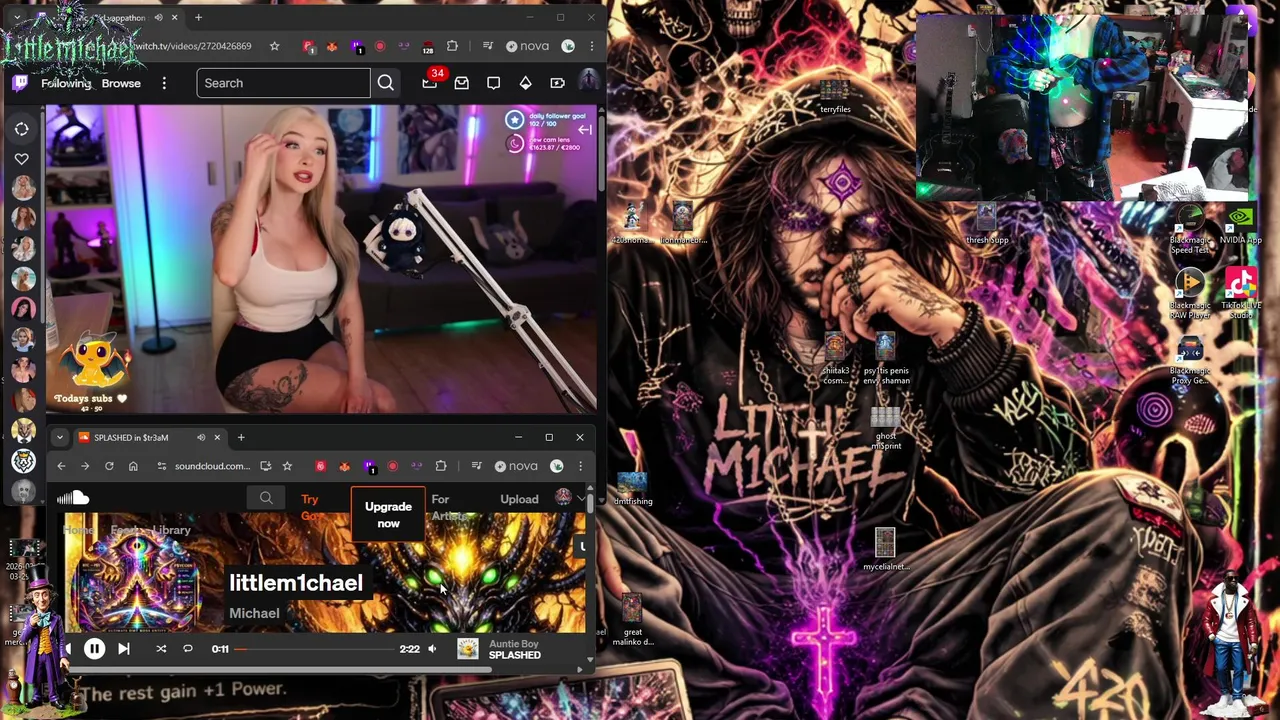Toggle repeat in the SoundCloud player
The width and height of the screenshot is (1280, 720).
(188, 649)
